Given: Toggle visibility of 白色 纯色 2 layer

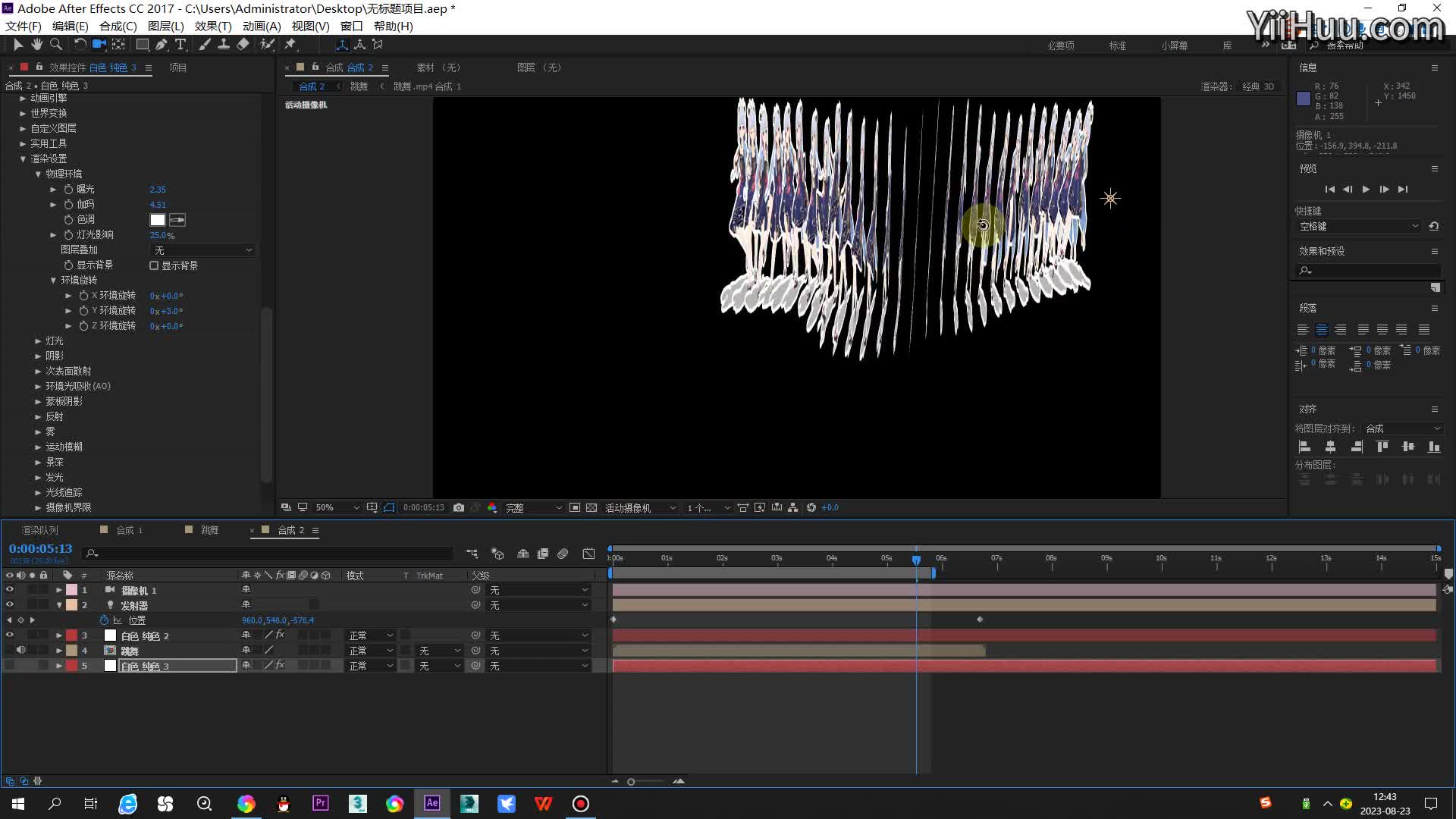Looking at the screenshot, I should 9,635.
